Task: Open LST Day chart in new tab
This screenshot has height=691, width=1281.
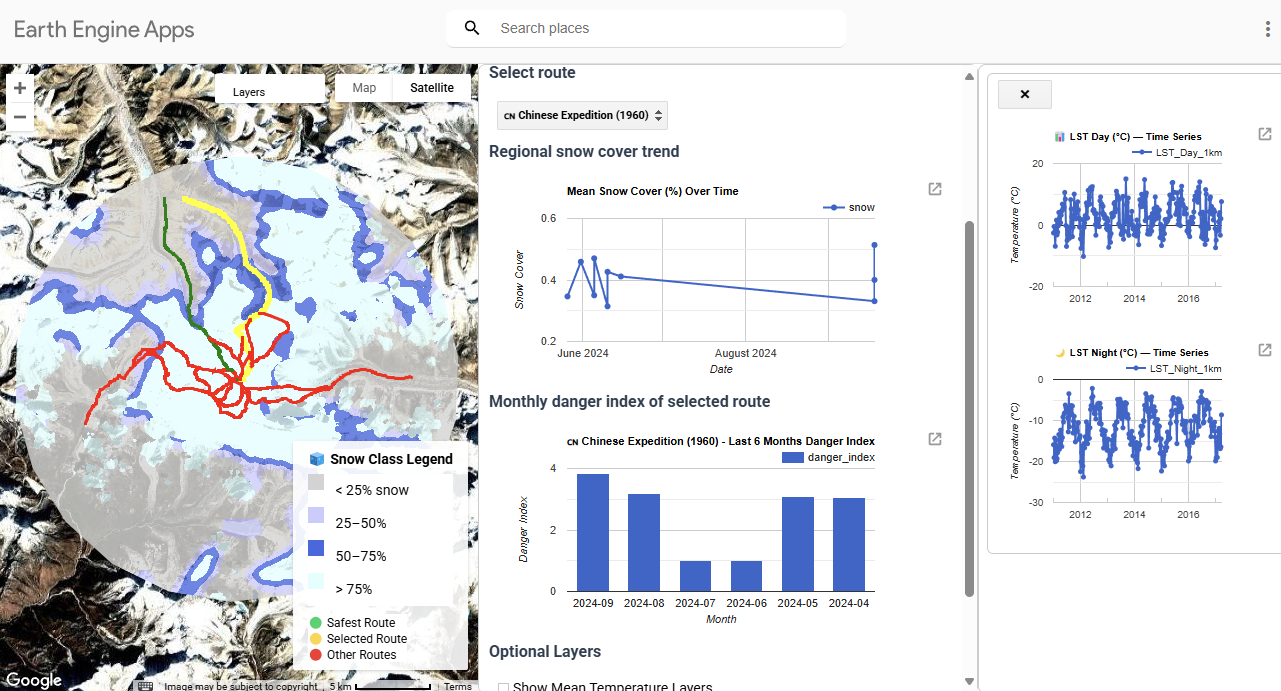Action: [1265, 134]
